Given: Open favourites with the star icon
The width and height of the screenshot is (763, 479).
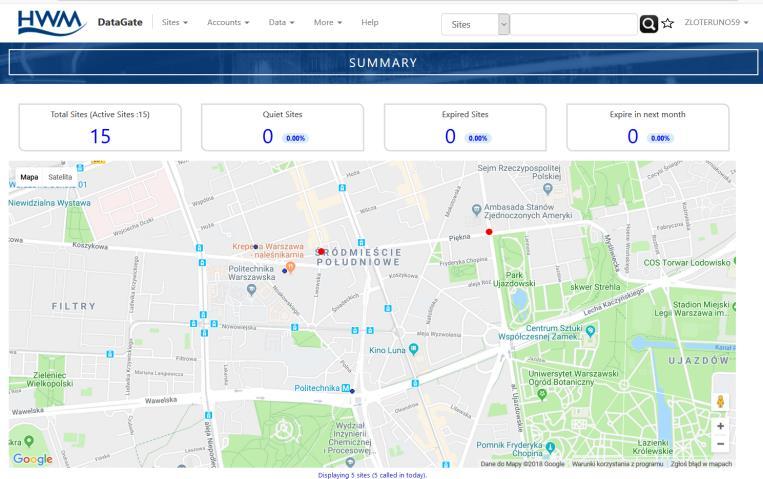Looking at the screenshot, I should coord(668,23).
